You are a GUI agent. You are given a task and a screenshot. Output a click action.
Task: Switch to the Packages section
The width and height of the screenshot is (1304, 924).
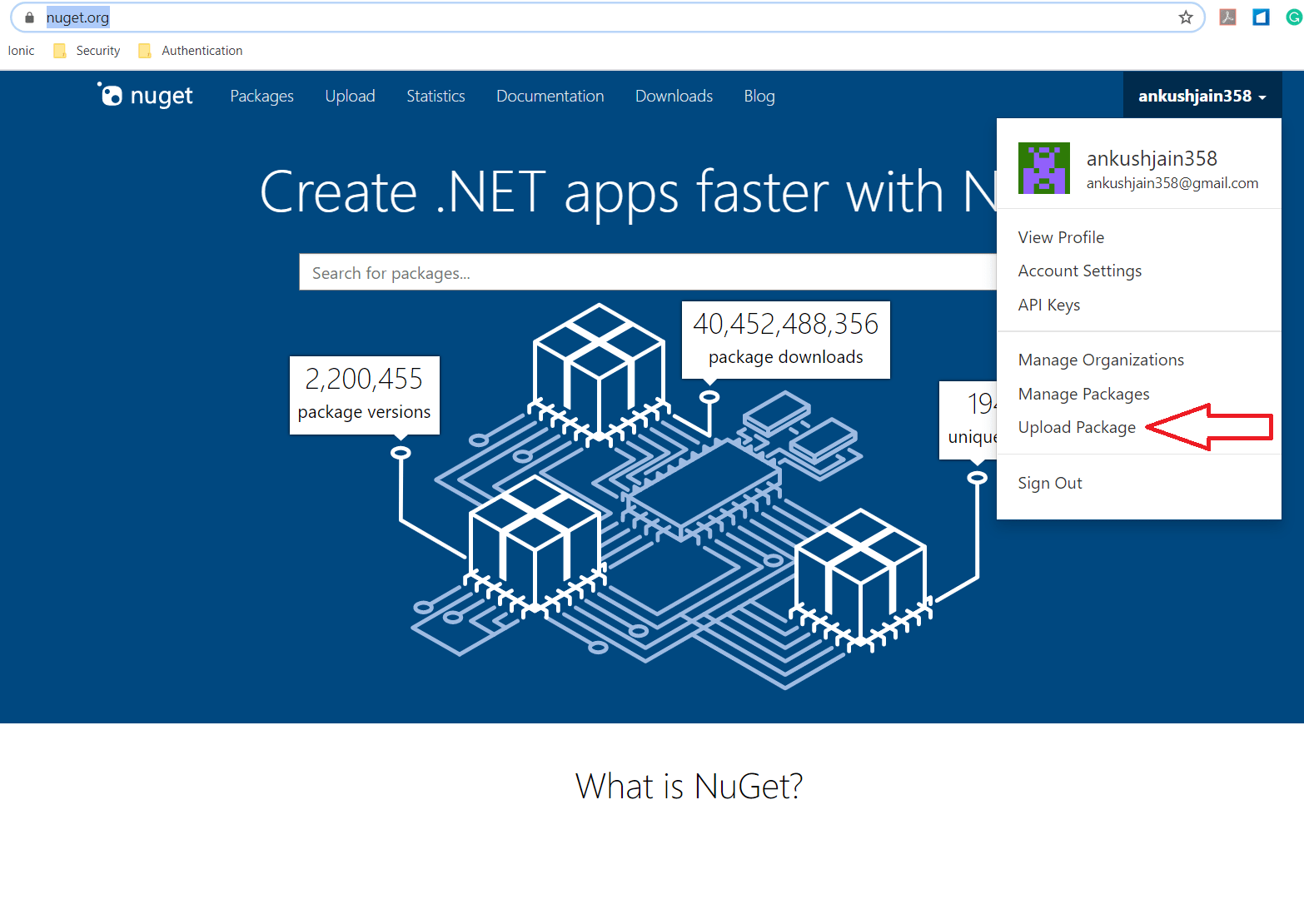coord(261,96)
